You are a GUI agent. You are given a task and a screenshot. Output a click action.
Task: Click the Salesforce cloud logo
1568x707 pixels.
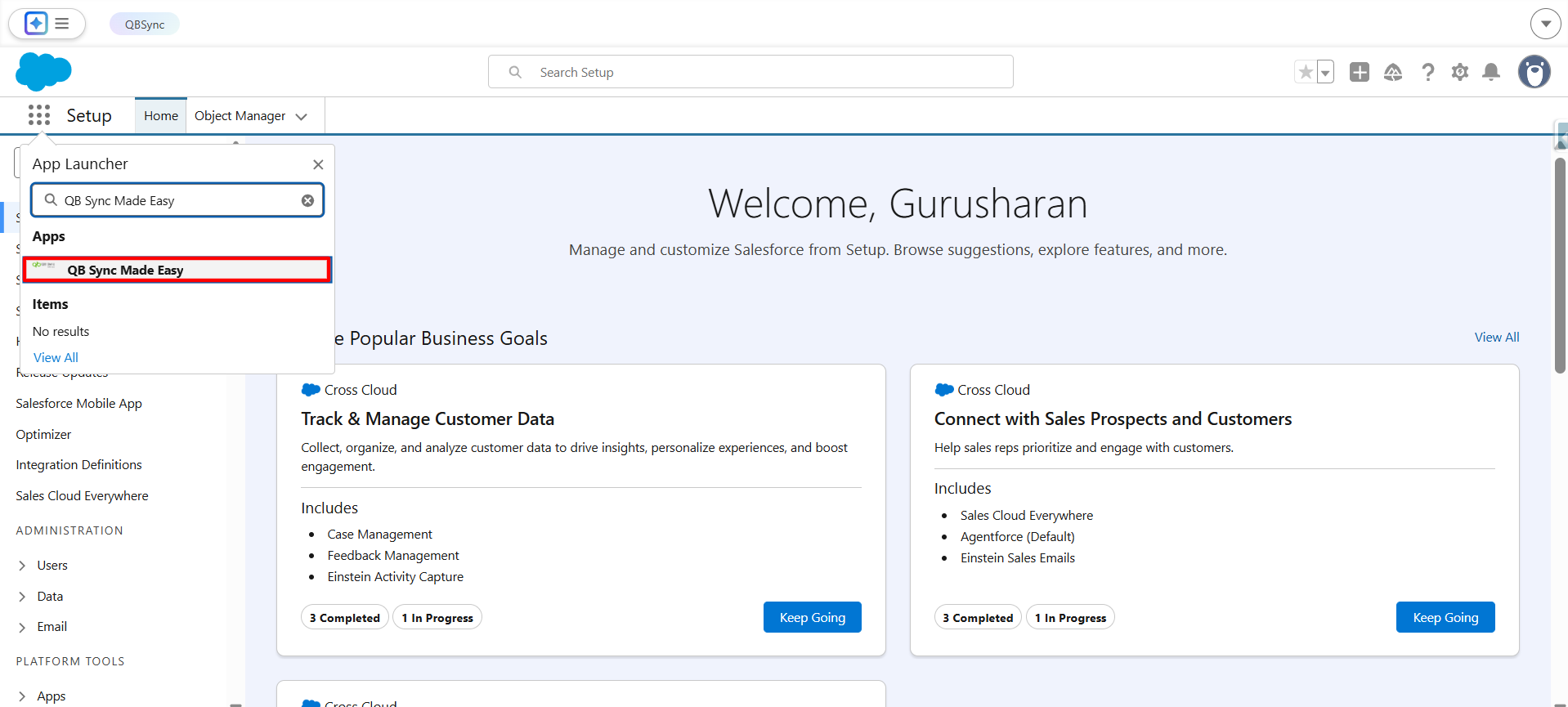(x=43, y=72)
